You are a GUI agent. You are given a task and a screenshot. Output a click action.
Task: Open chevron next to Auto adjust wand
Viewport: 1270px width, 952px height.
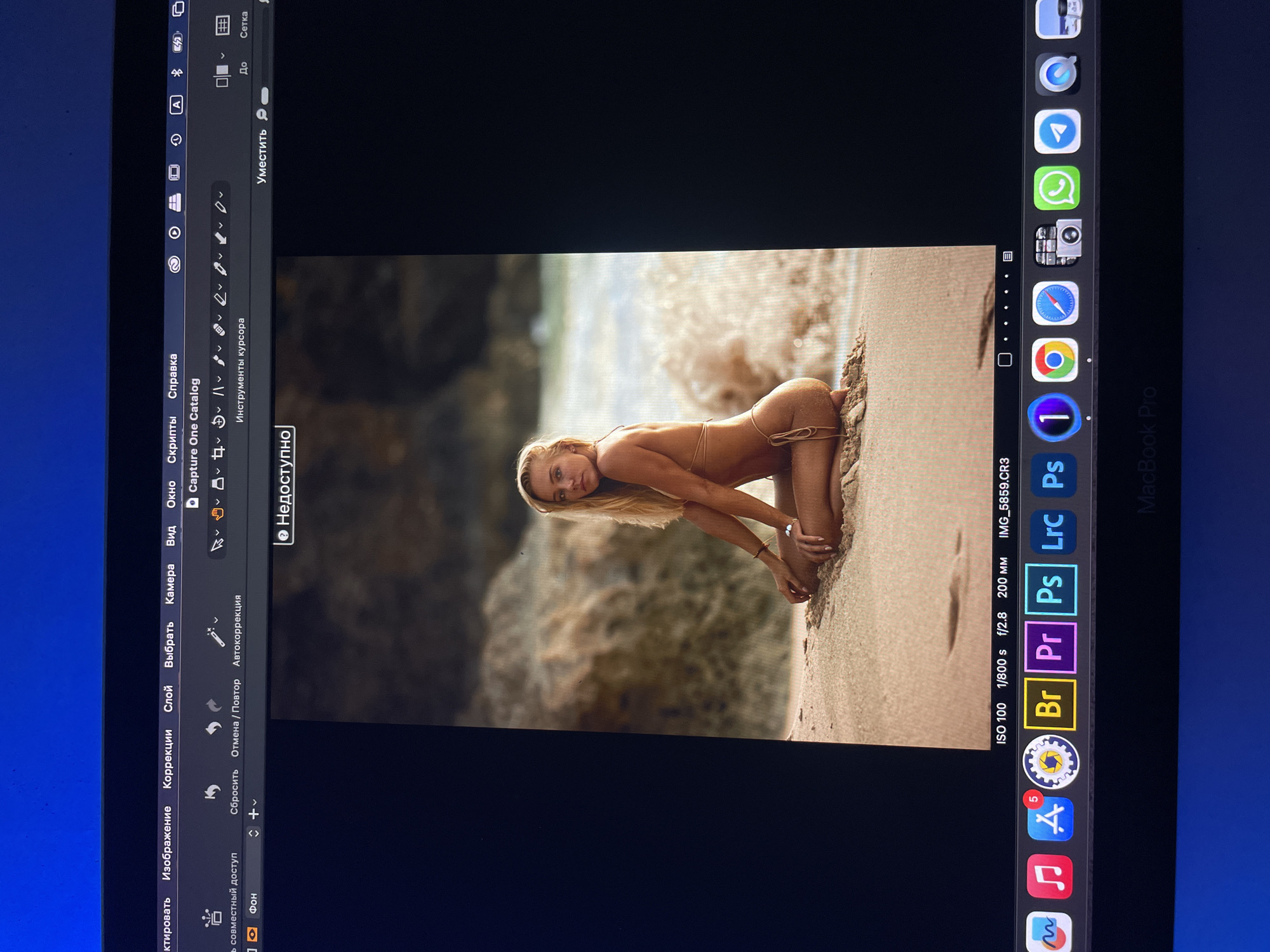[x=216, y=620]
